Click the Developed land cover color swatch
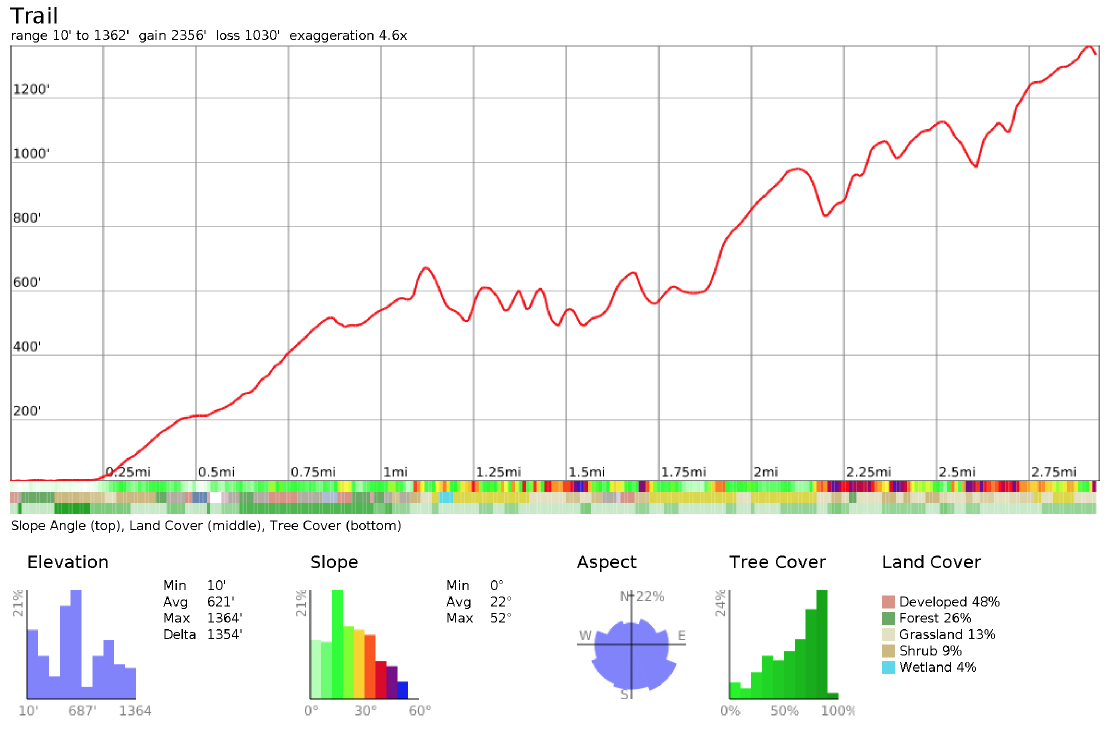This screenshot has width=1117, height=743. point(889,602)
